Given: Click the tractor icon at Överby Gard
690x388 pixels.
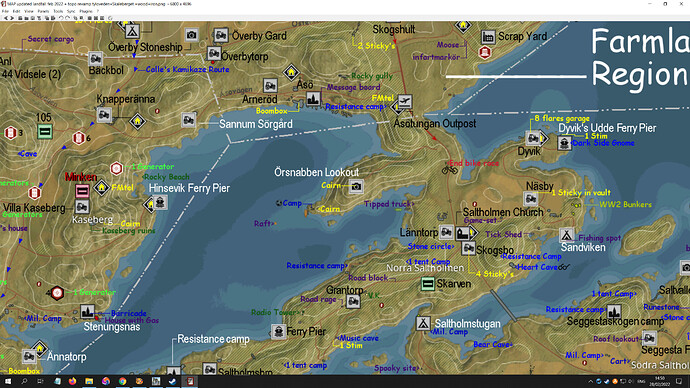Looking at the screenshot, I should 221,35.
